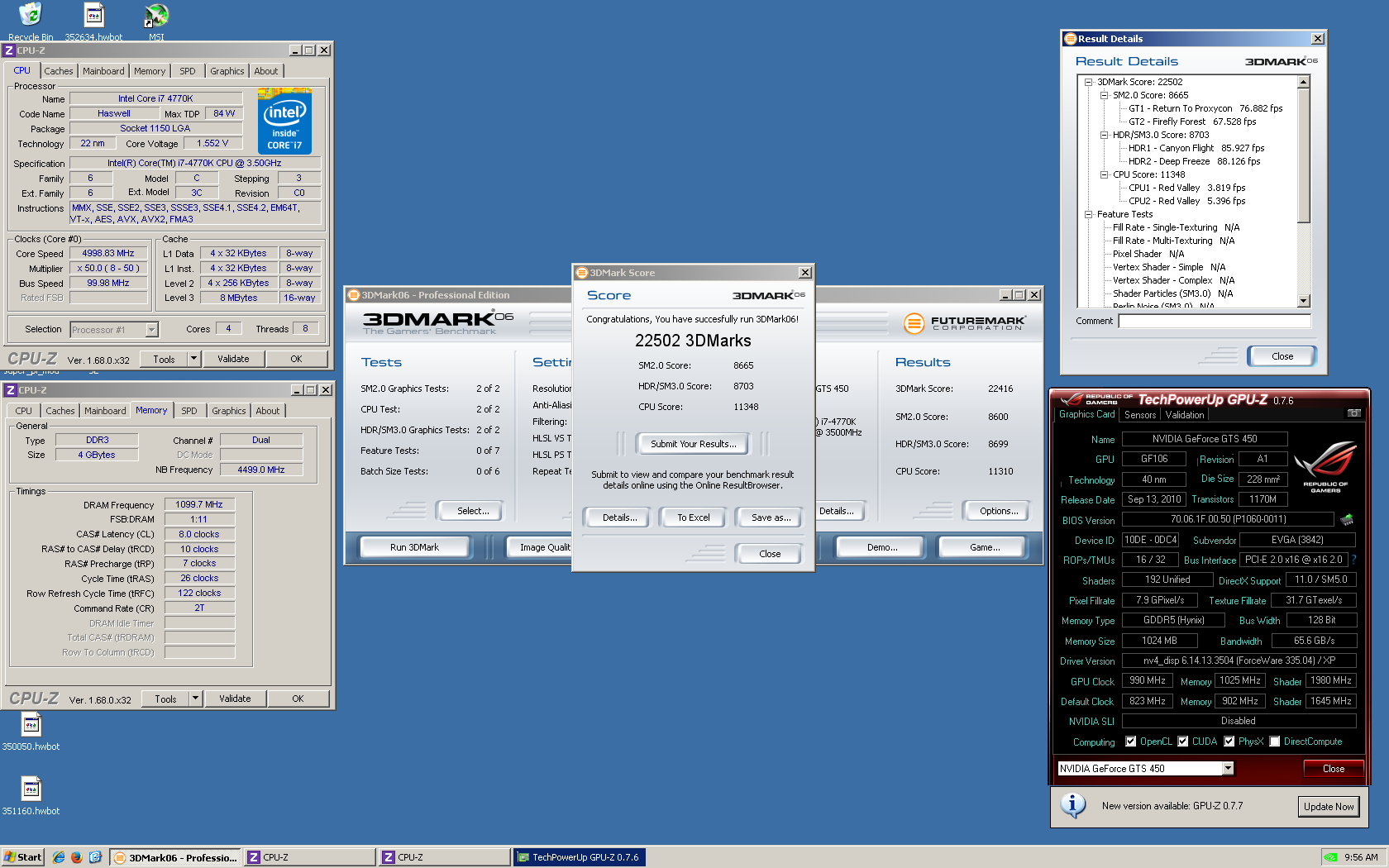
Task: Open the 352634.hwbot desktop file
Action: click(93, 21)
